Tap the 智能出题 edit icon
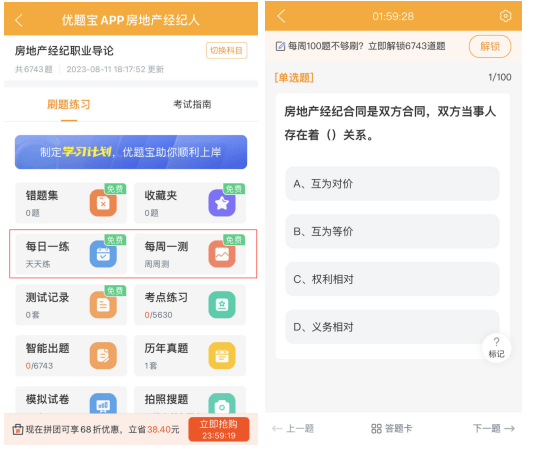The width and height of the screenshot is (535, 451). pyautogui.click(x=103, y=355)
